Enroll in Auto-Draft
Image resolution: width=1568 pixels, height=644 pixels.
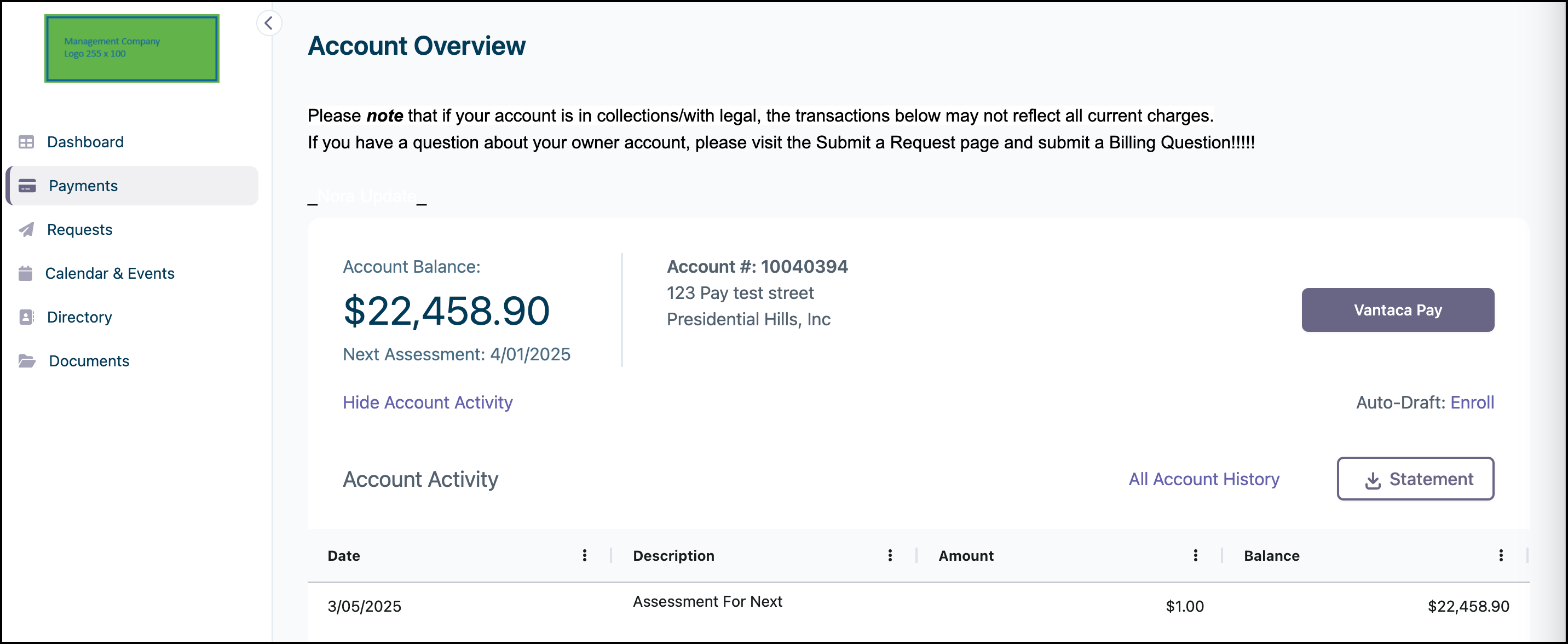pyautogui.click(x=1472, y=403)
